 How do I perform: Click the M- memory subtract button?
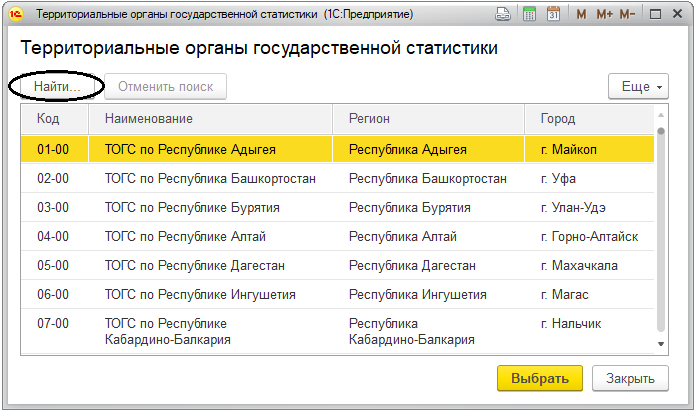627,15
